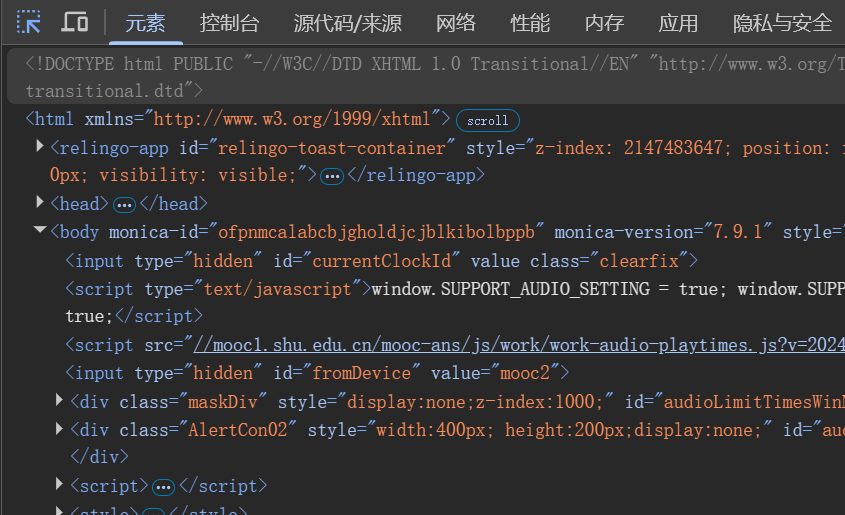Image resolution: width=845 pixels, height=515 pixels.
Task: Open the 隐私与安全 tab
Action: (782, 23)
